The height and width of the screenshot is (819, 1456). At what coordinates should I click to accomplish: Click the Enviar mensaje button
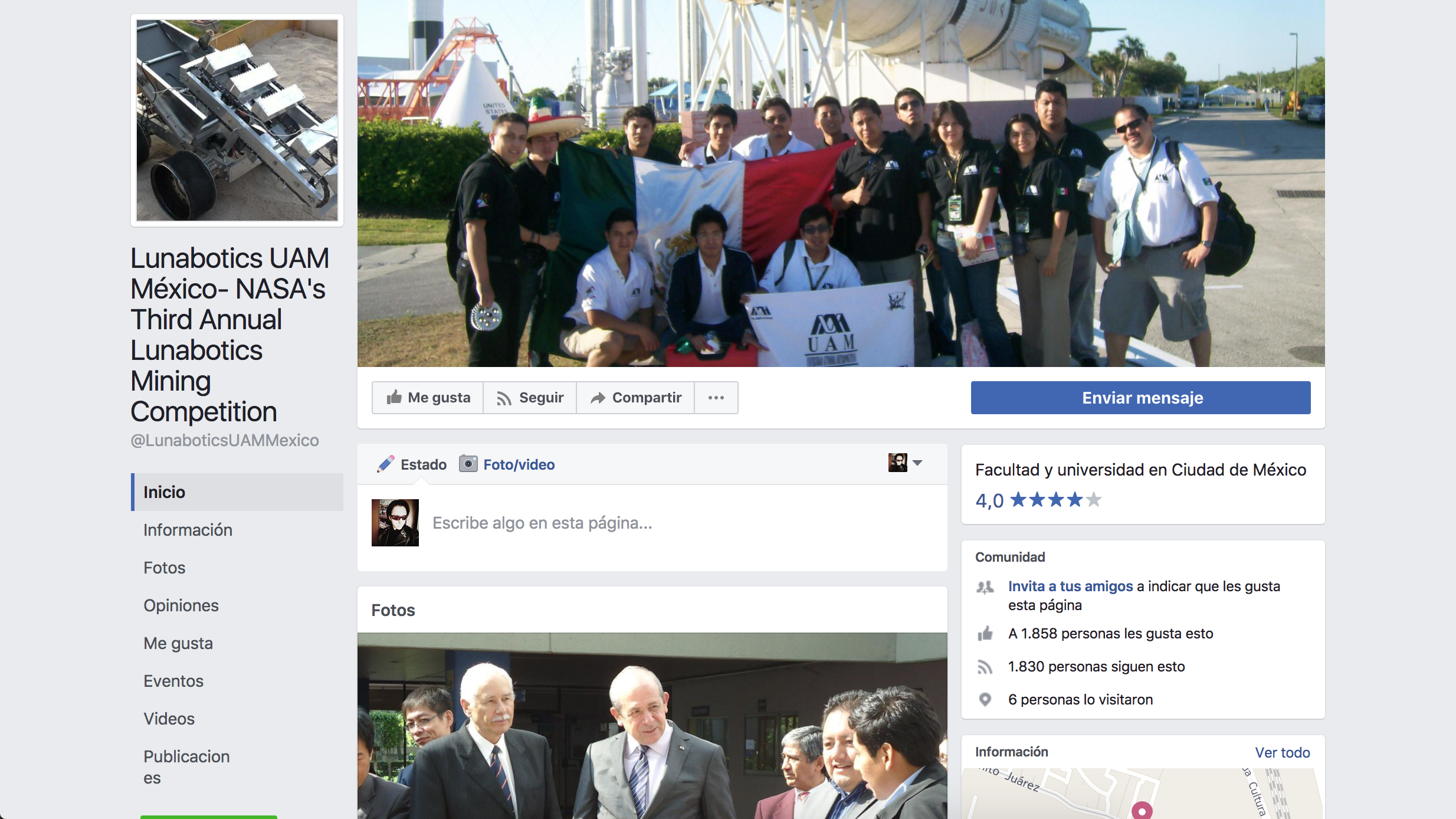point(1141,398)
